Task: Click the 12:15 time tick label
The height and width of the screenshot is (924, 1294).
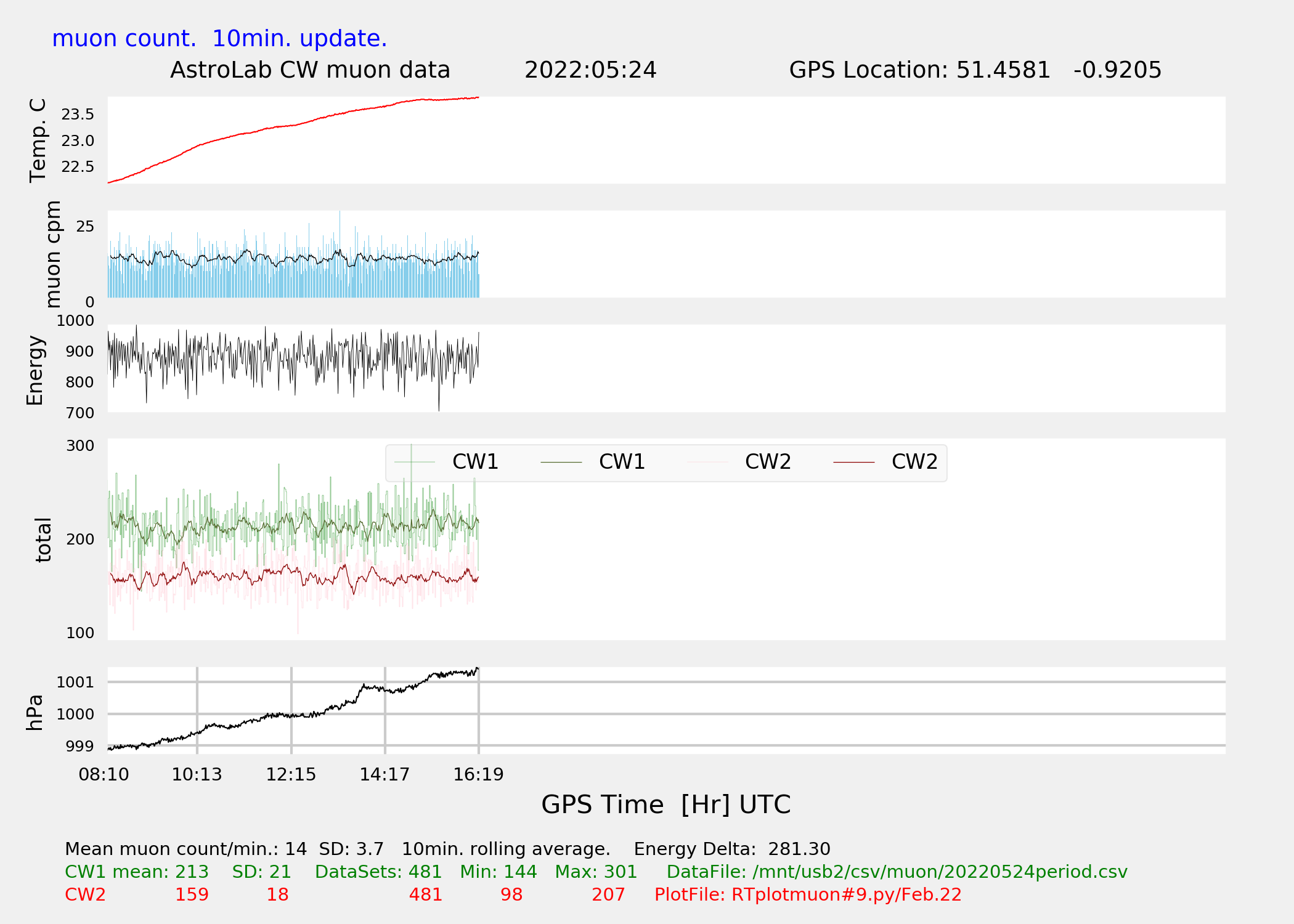Action: click(x=291, y=775)
